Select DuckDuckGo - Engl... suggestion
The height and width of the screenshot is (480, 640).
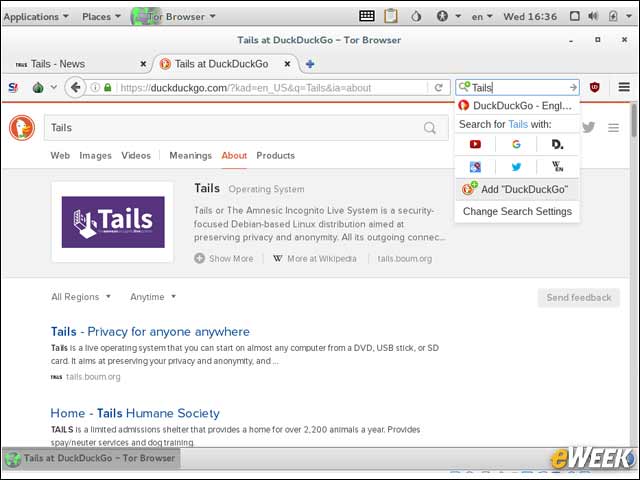pos(517,106)
